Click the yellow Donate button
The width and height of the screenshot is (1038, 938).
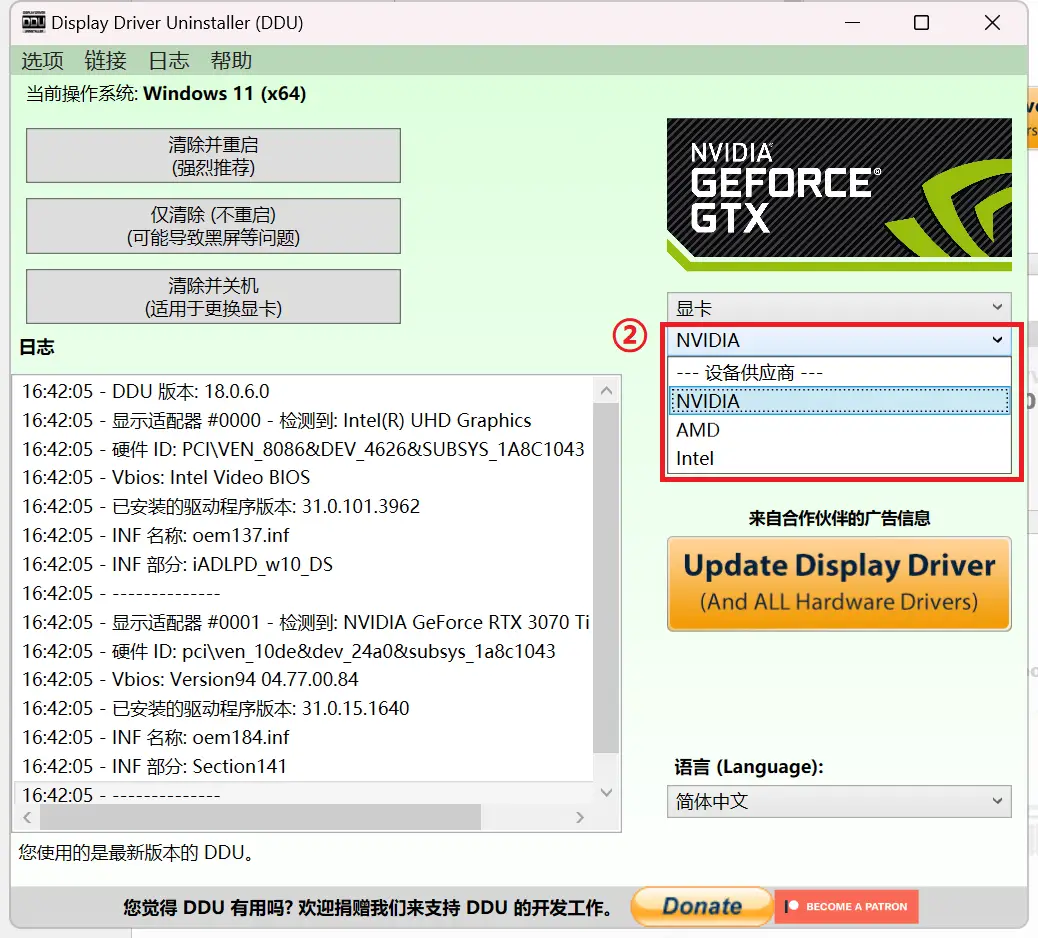701,906
